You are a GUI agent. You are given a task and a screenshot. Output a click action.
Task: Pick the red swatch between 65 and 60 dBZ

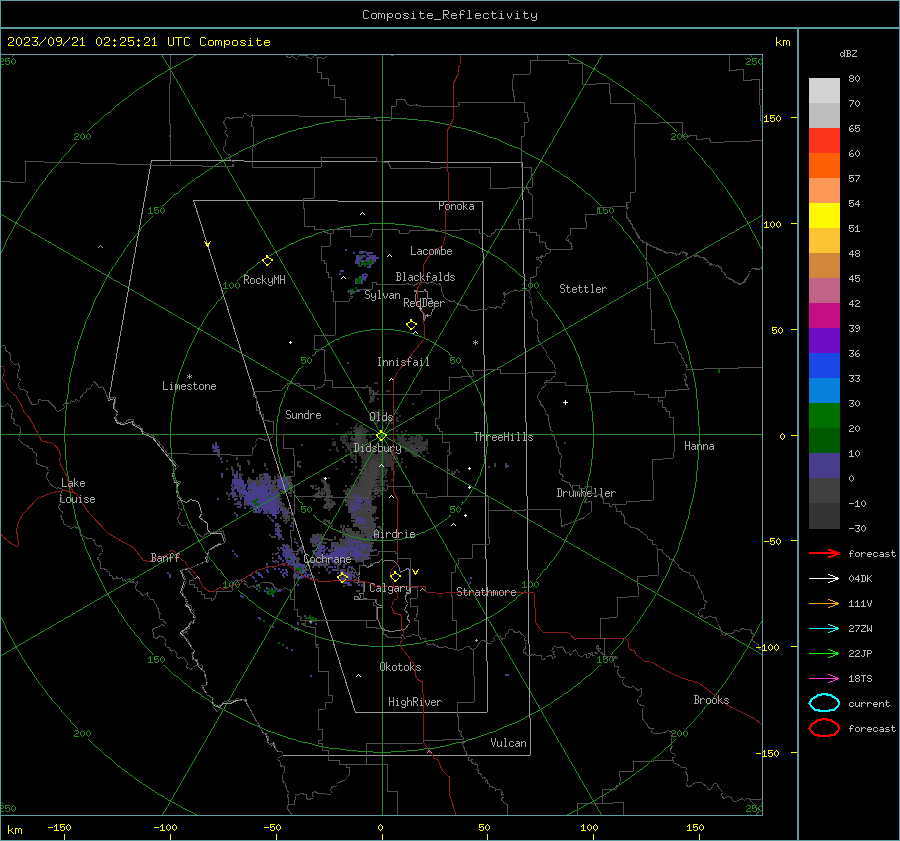[824, 140]
